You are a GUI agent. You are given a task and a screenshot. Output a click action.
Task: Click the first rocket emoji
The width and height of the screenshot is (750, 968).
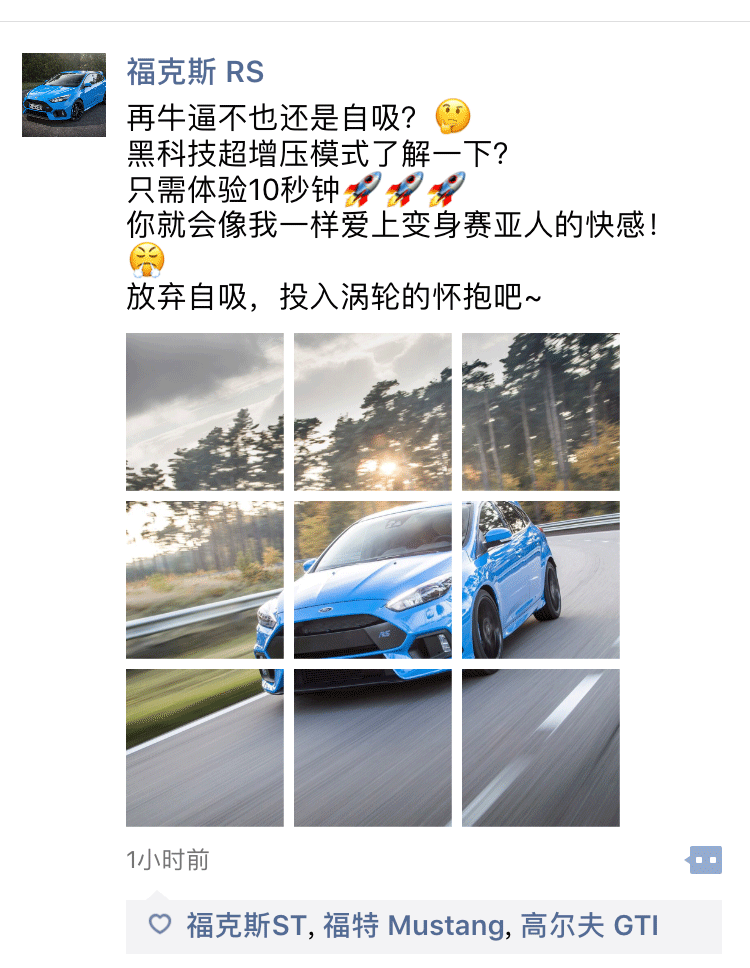(x=362, y=188)
